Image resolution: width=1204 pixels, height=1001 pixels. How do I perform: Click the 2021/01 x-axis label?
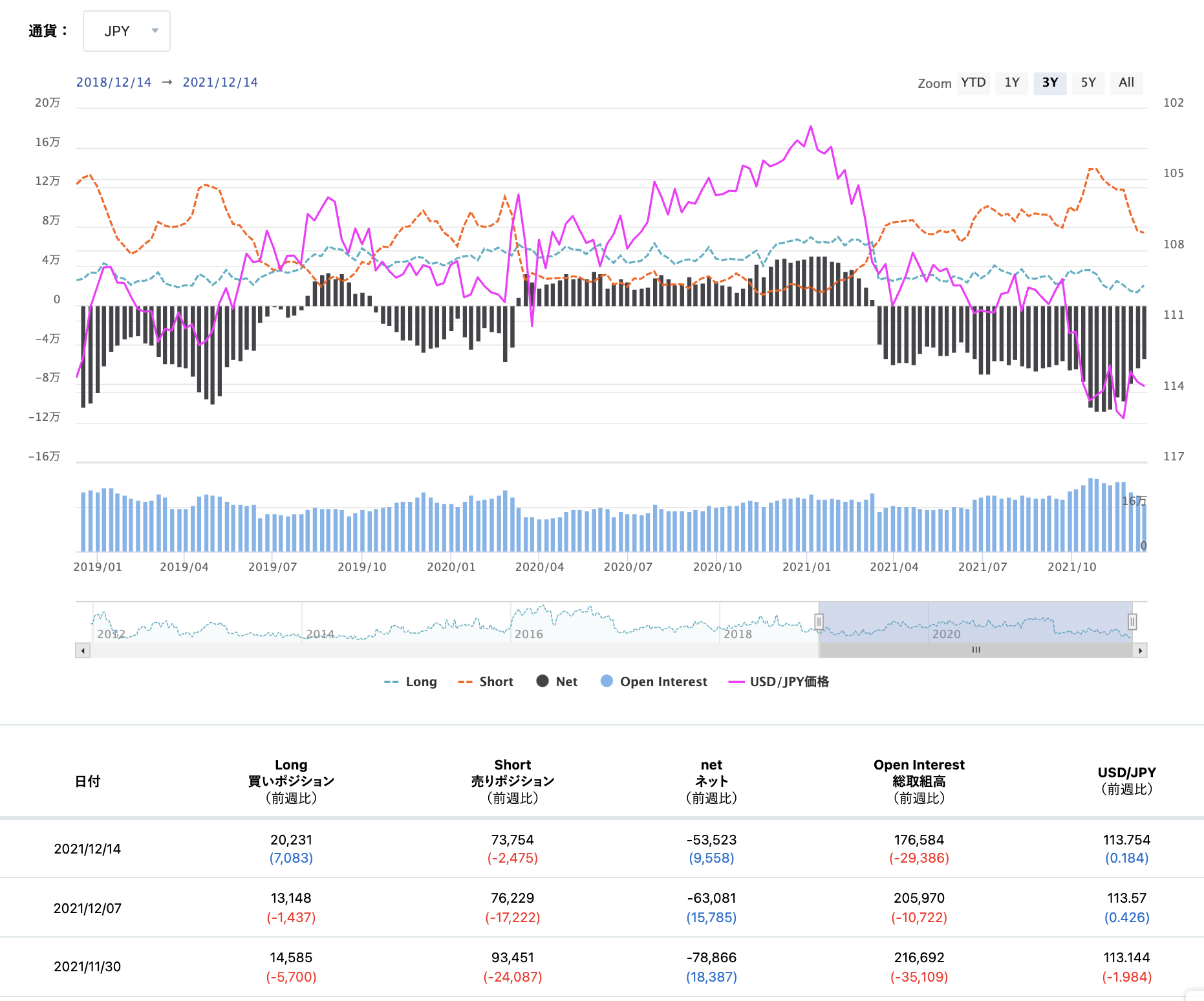click(x=806, y=567)
